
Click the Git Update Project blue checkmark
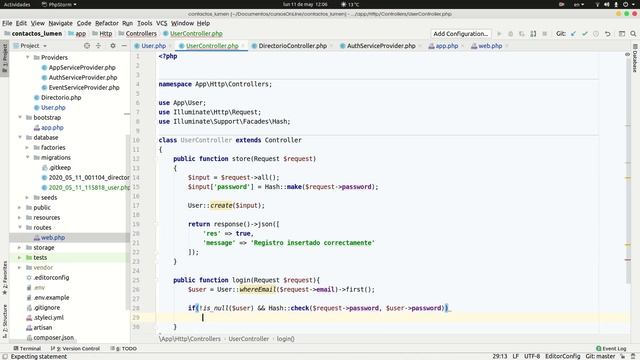point(573,34)
